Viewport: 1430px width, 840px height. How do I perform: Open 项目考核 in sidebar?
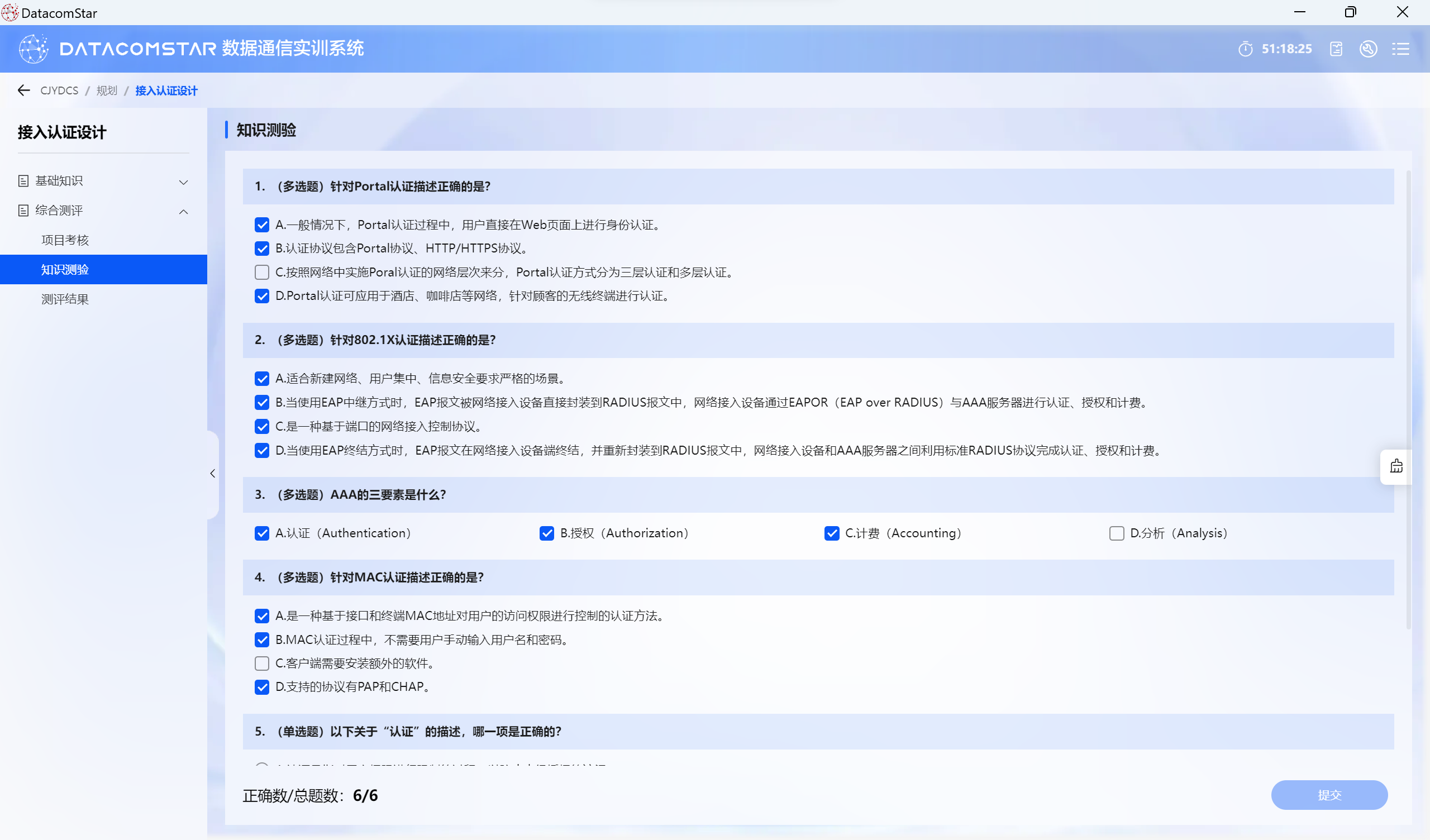65,240
